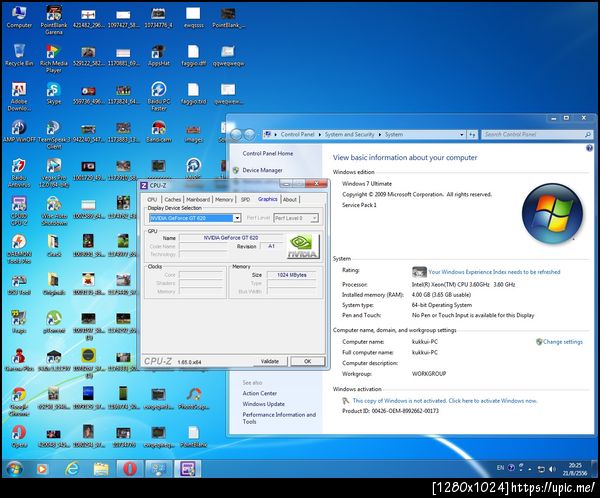The width and height of the screenshot is (600, 498).
Task: Click the GPU Name field value
Action: 231,238
